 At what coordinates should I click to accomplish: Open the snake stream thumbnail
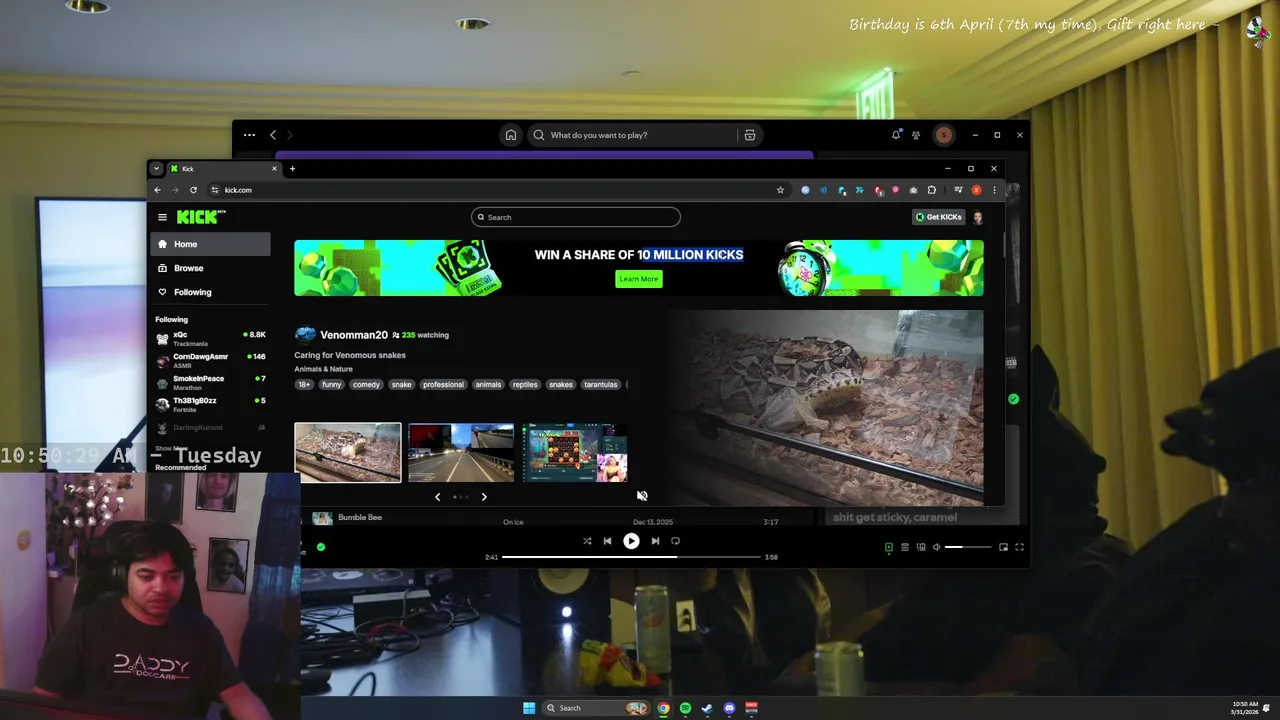click(348, 453)
